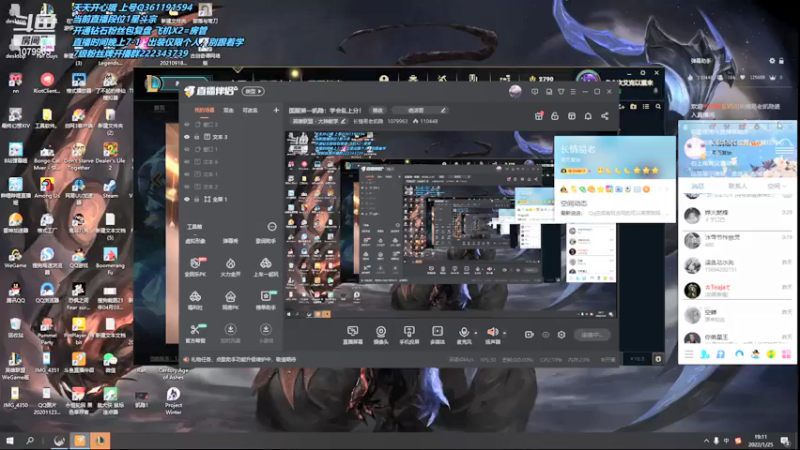Image resolution: width=800 pixels, height=450 pixels.
Task: Expand speaker options arrow
Action: [x=505, y=333]
